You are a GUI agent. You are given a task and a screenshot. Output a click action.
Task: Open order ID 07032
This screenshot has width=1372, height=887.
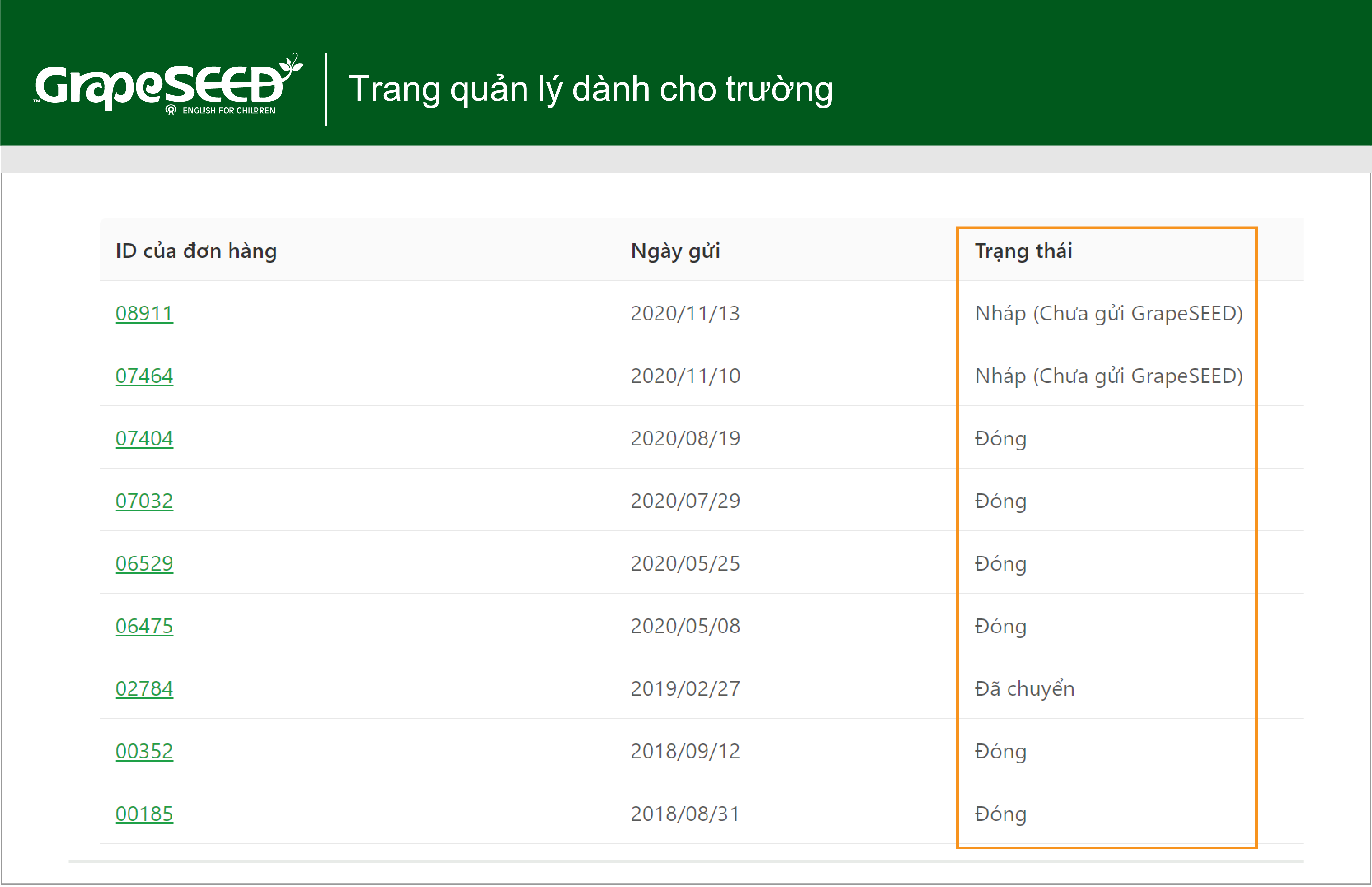point(144,501)
